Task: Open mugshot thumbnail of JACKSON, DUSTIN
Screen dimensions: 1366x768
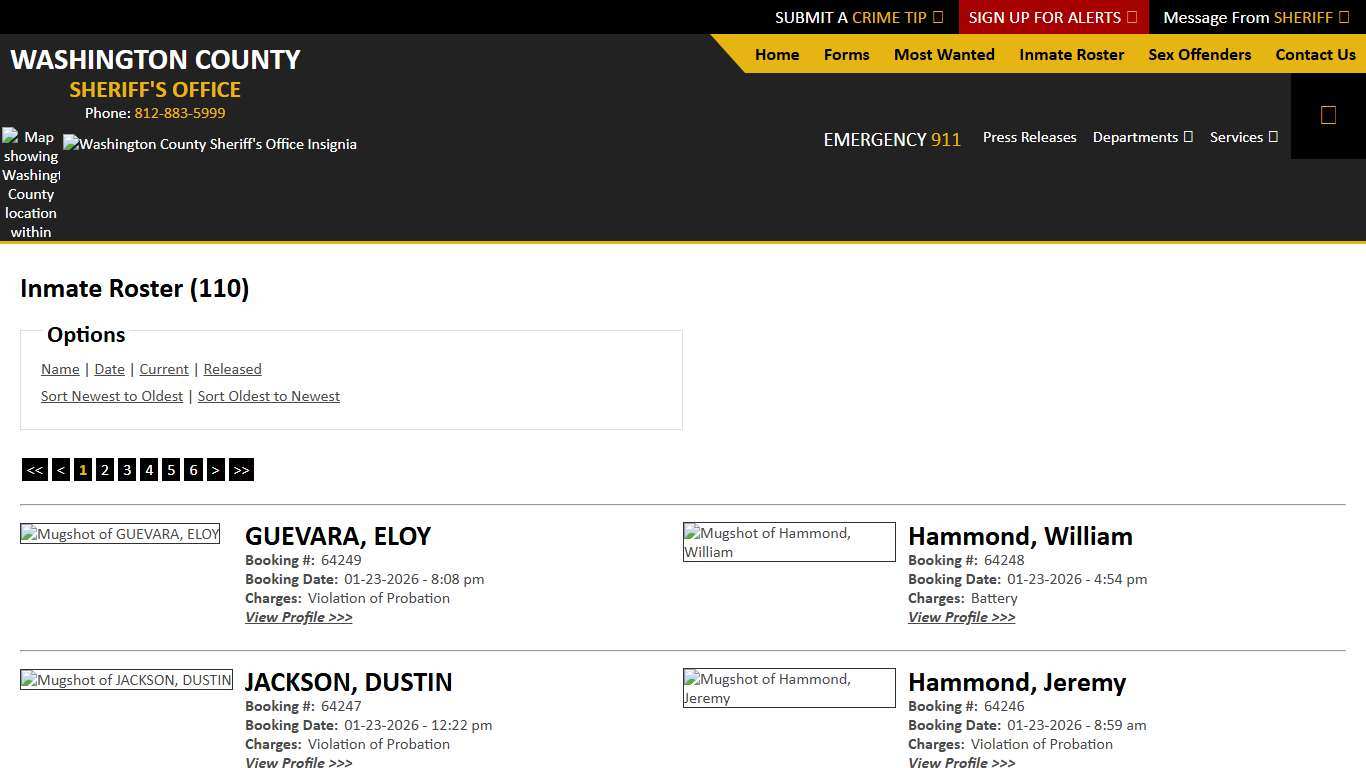Action: click(126, 679)
